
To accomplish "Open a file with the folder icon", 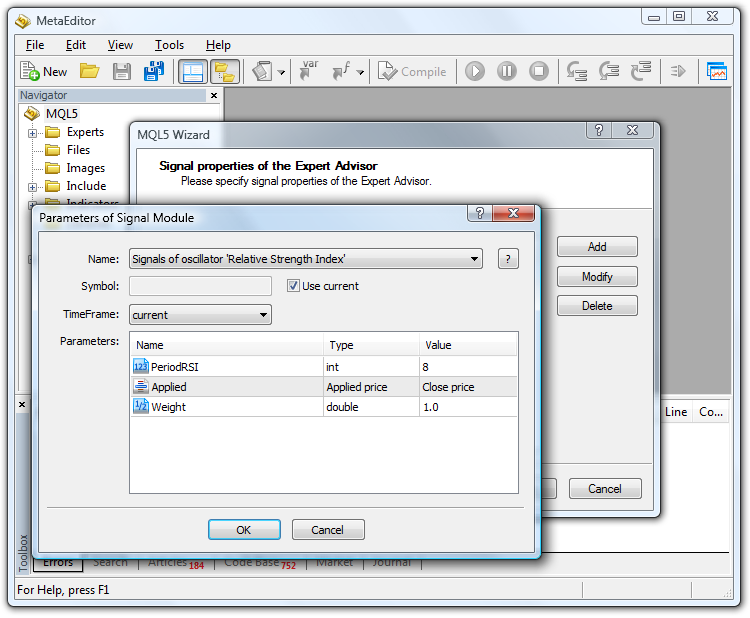I will point(89,71).
